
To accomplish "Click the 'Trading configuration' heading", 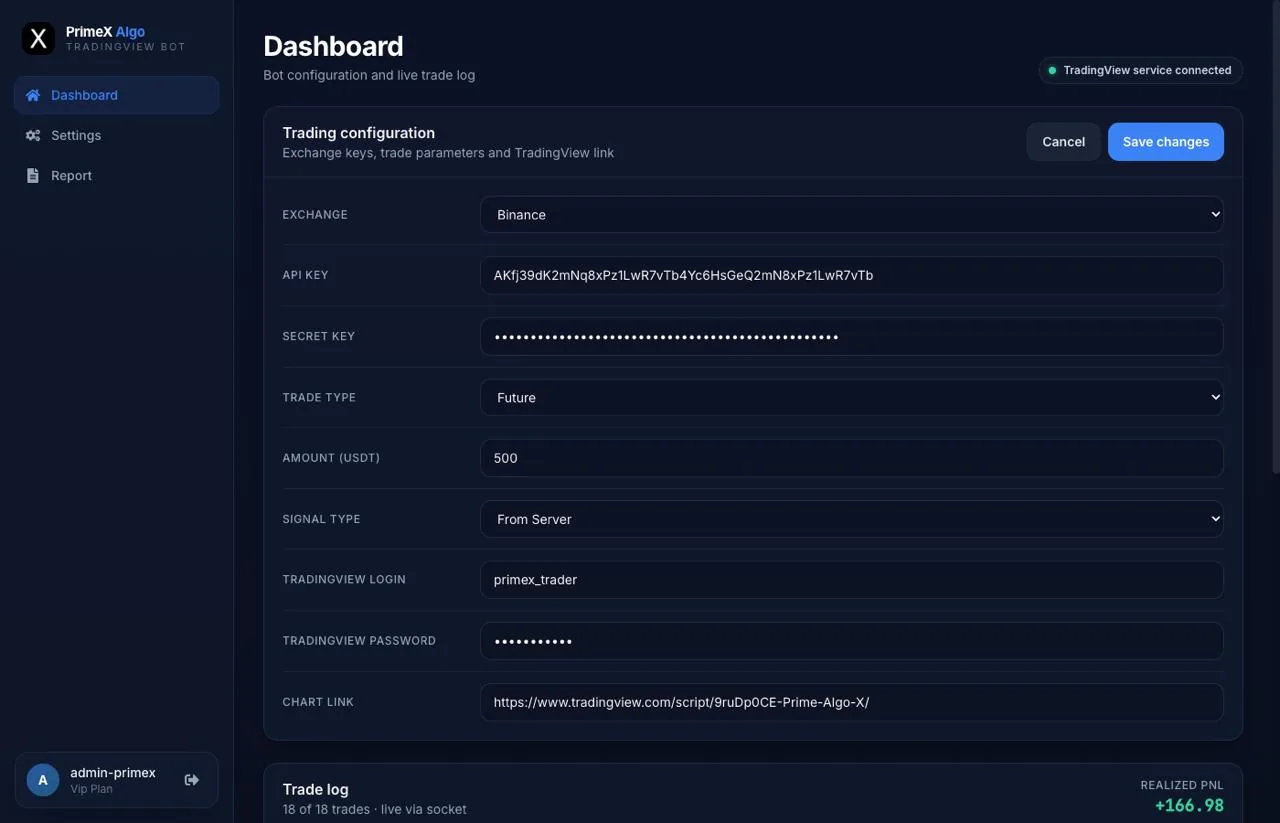I will pyautogui.click(x=359, y=133).
